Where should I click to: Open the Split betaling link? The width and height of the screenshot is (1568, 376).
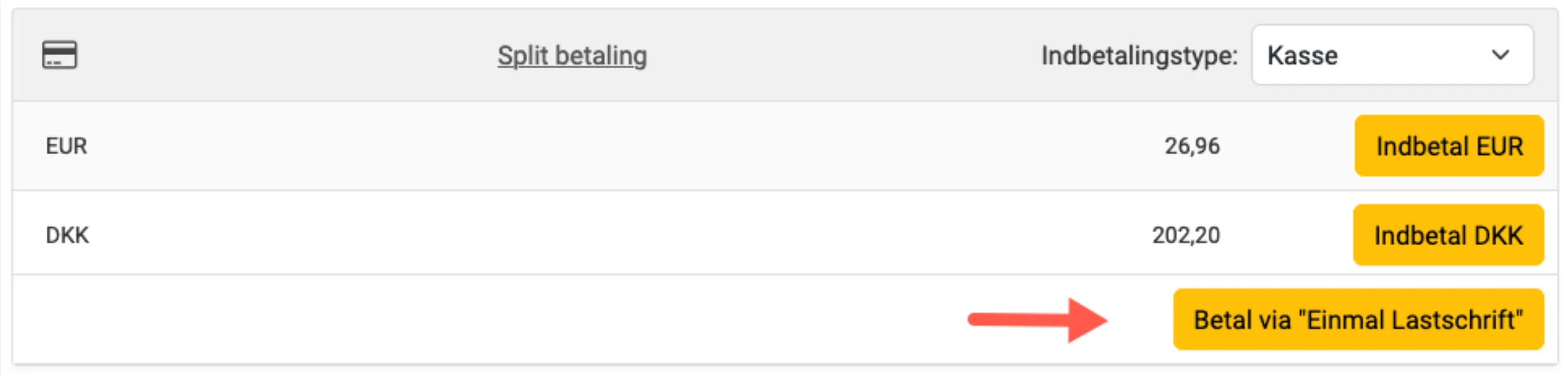[x=571, y=55]
